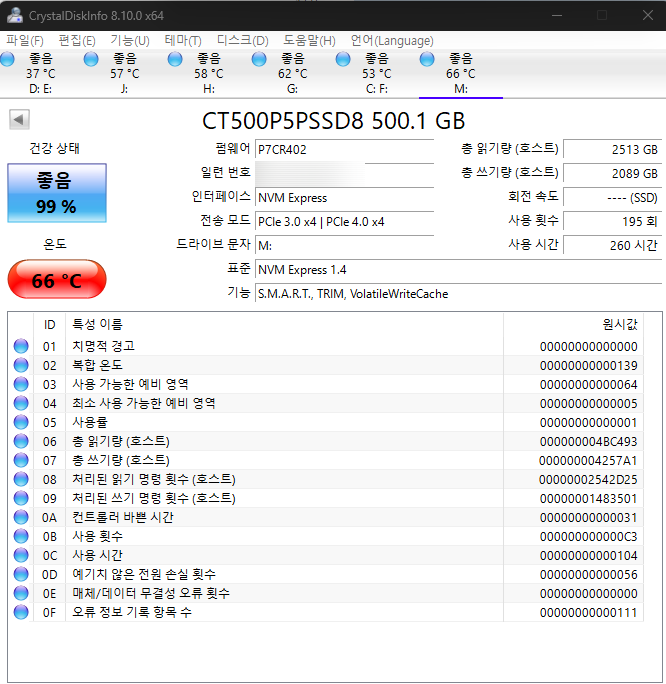Open the 편집(E) menu
Viewport: 666px width, 684px height.
pos(77,41)
